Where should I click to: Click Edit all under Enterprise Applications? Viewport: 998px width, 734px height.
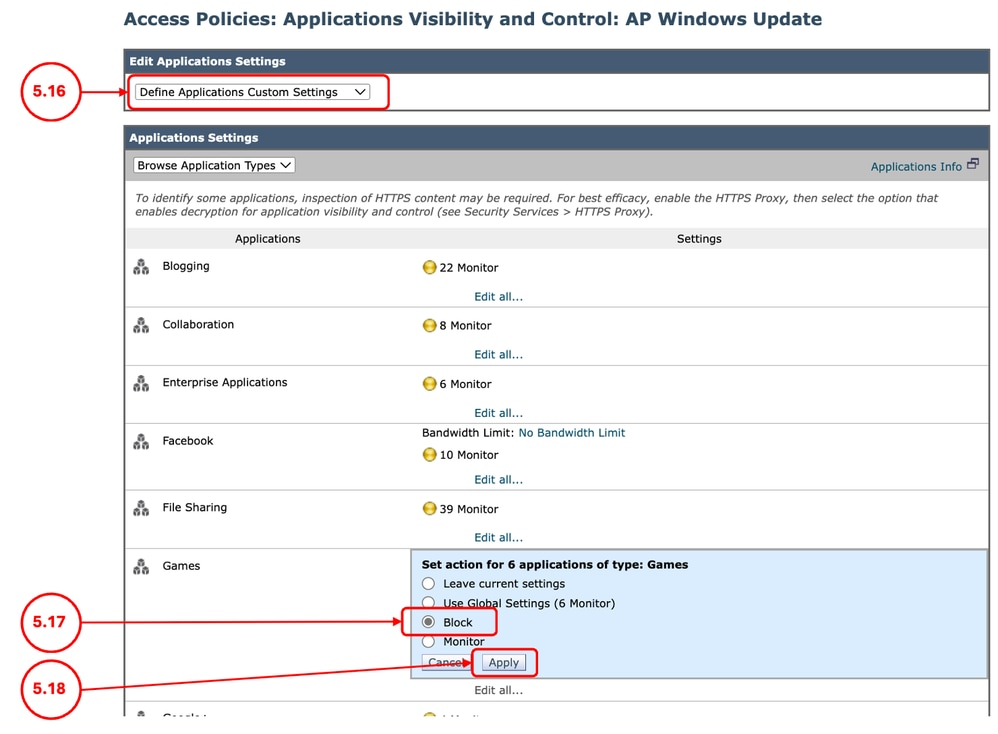tap(498, 412)
